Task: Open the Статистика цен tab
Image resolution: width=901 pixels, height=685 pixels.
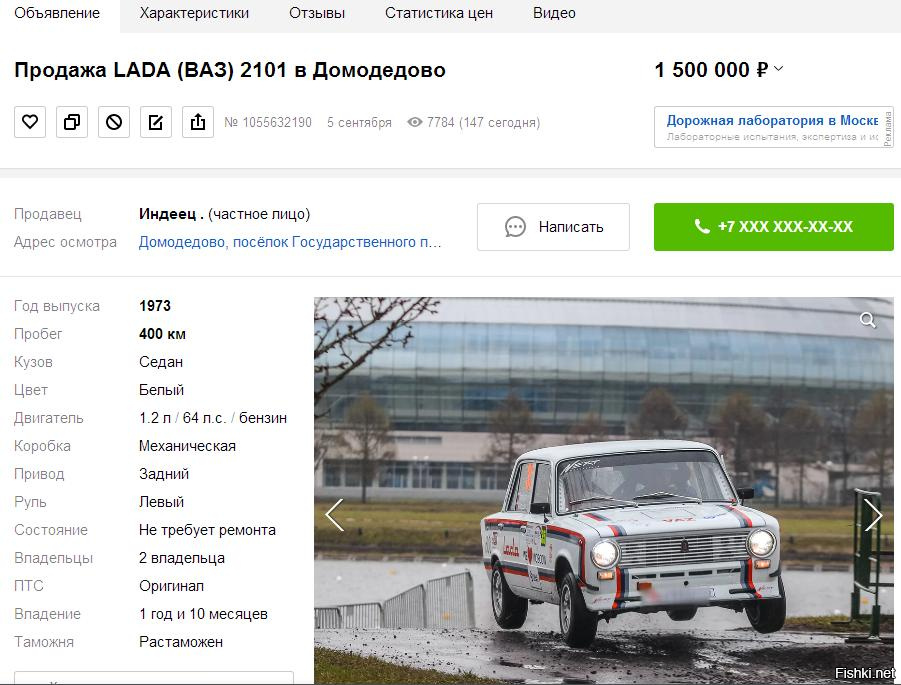Action: click(439, 13)
